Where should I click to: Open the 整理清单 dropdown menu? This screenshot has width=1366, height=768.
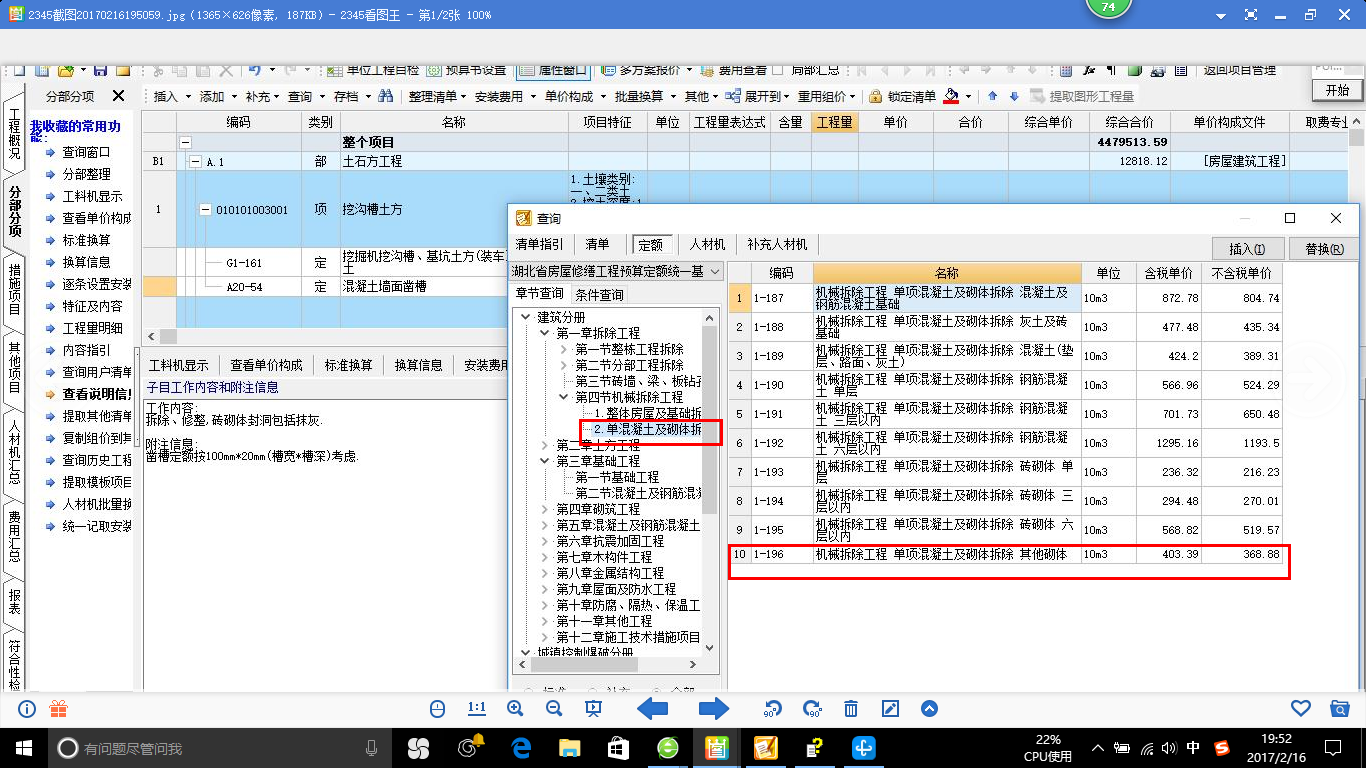[437, 96]
